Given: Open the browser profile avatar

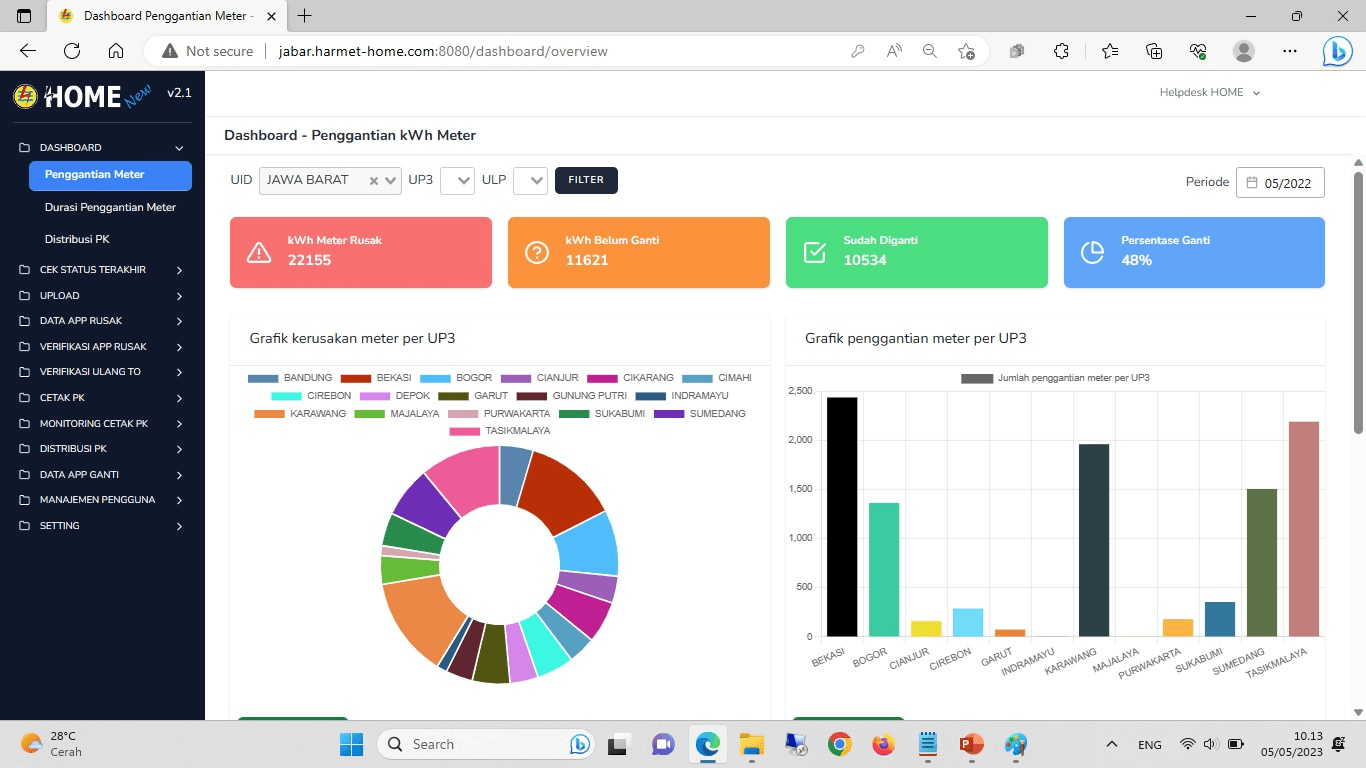Looking at the screenshot, I should point(1244,51).
